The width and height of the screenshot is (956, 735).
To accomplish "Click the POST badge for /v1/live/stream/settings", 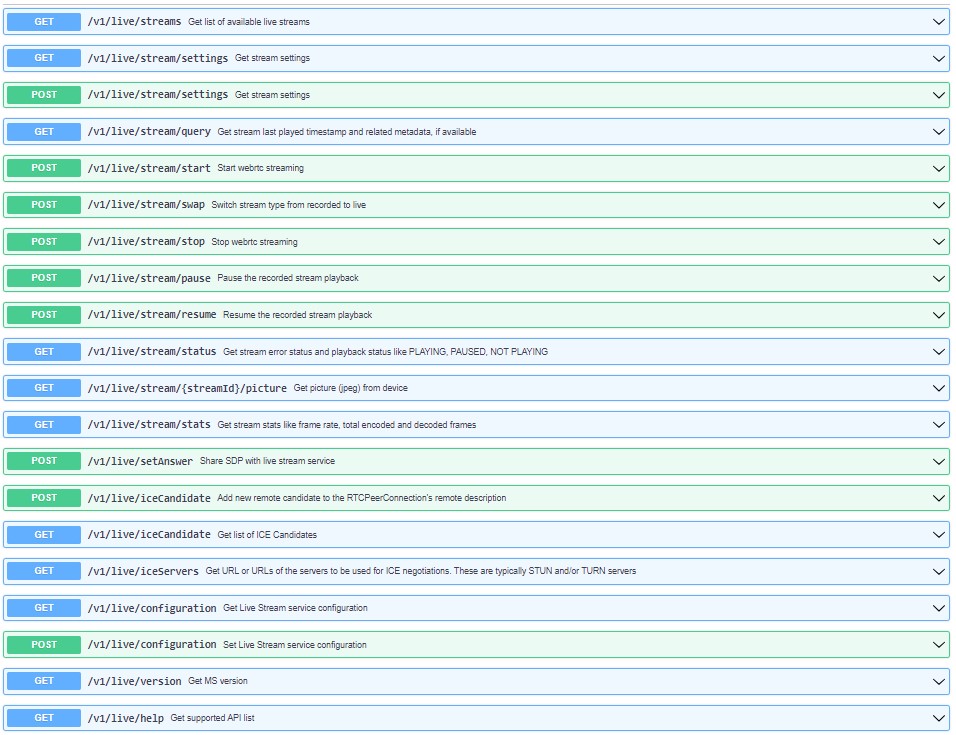I will click(44, 95).
